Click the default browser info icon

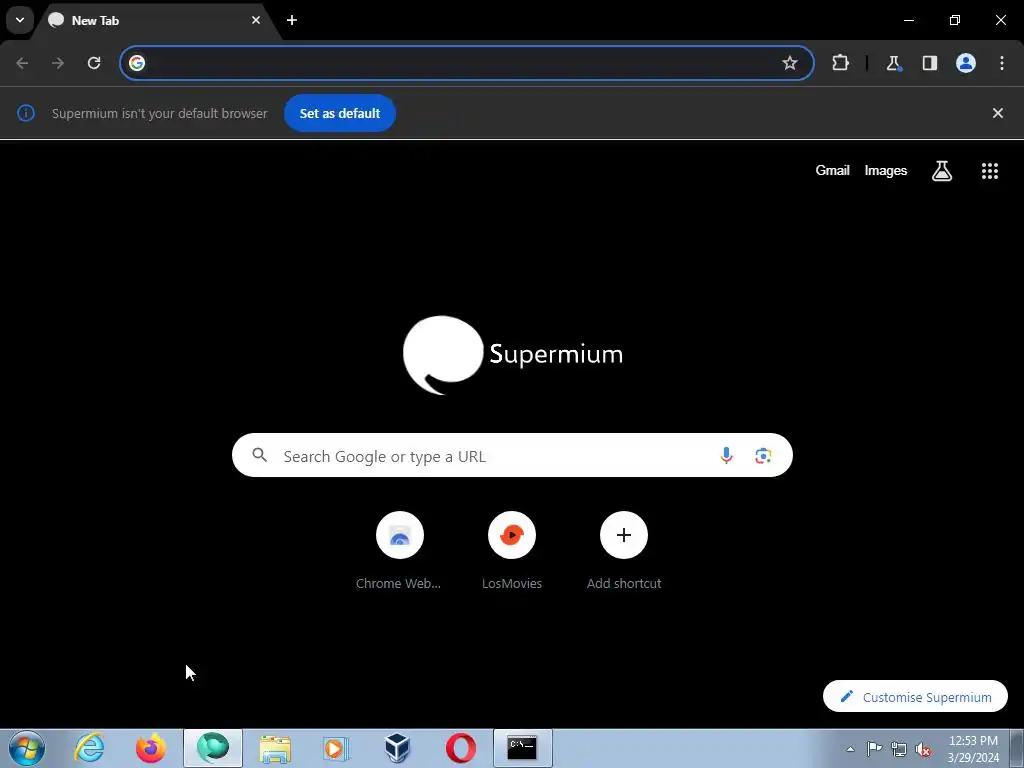(25, 113)
